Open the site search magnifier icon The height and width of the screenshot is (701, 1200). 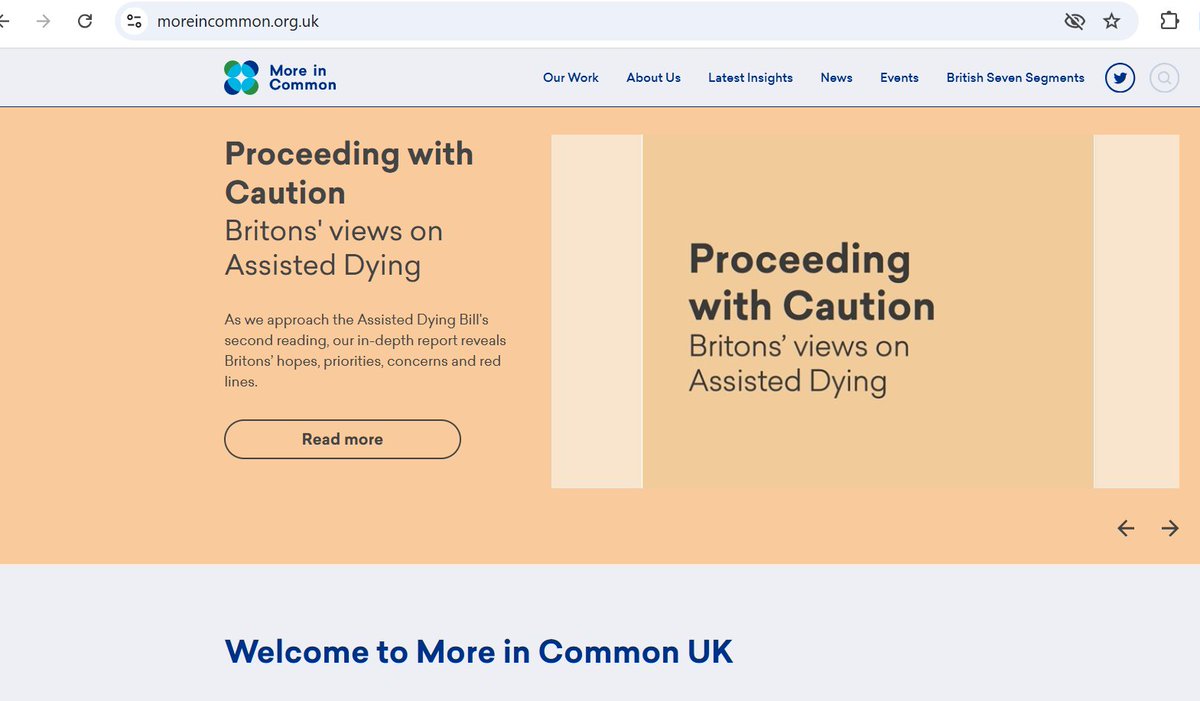pos(1164,78)
